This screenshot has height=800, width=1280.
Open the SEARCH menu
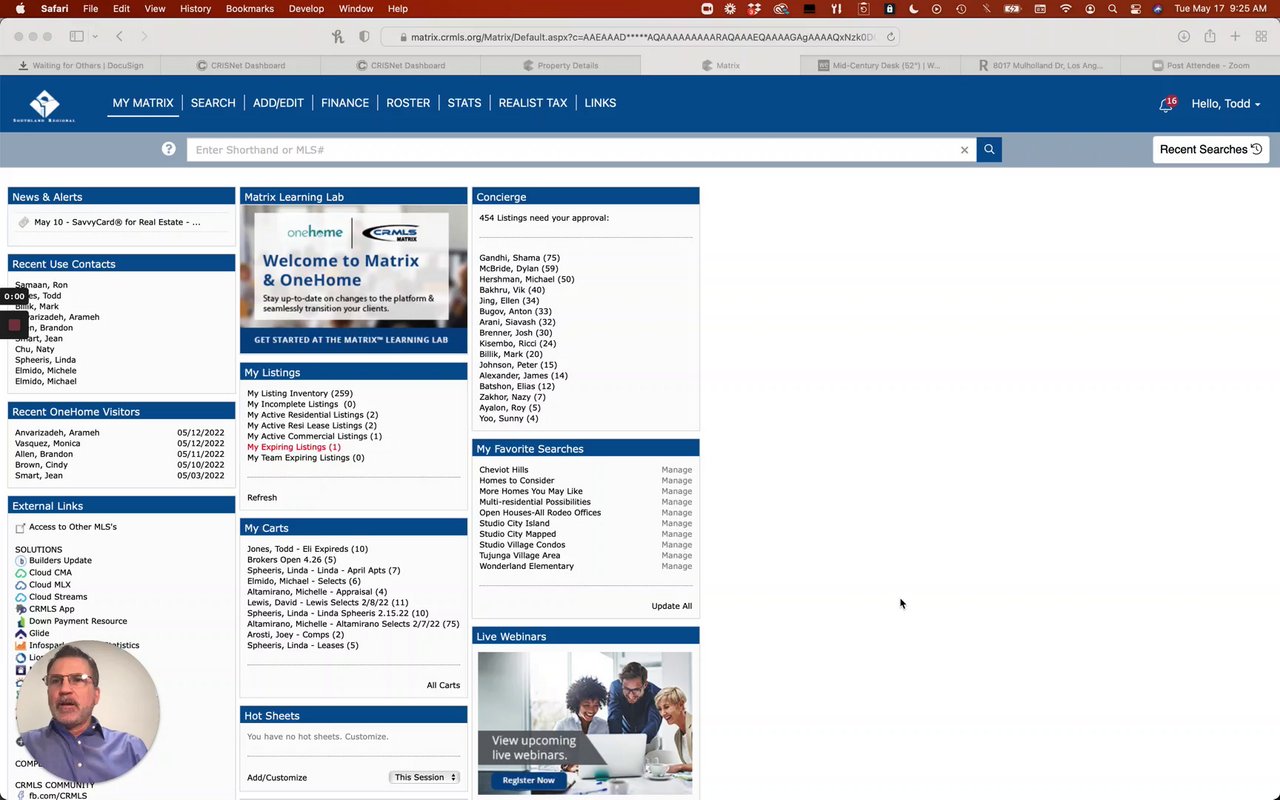213,103
